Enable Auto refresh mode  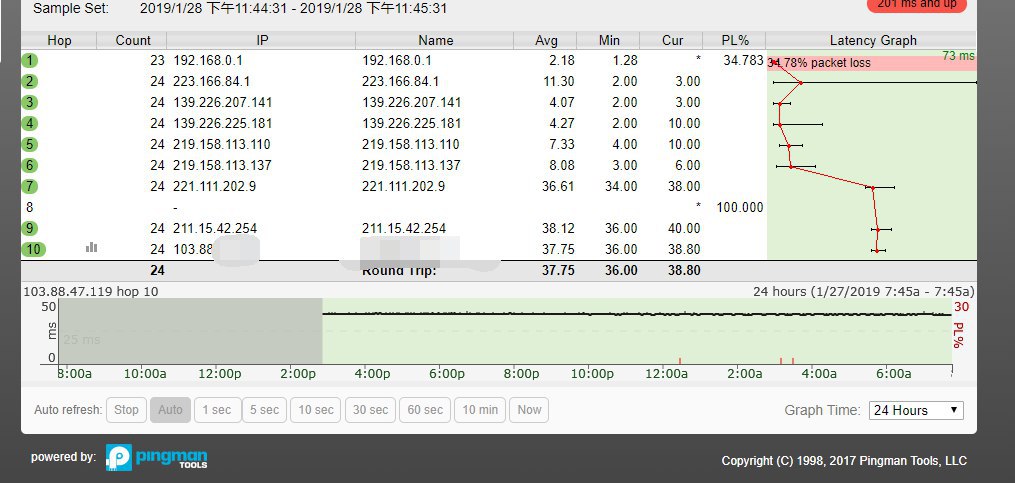click(x=170, y=410)
